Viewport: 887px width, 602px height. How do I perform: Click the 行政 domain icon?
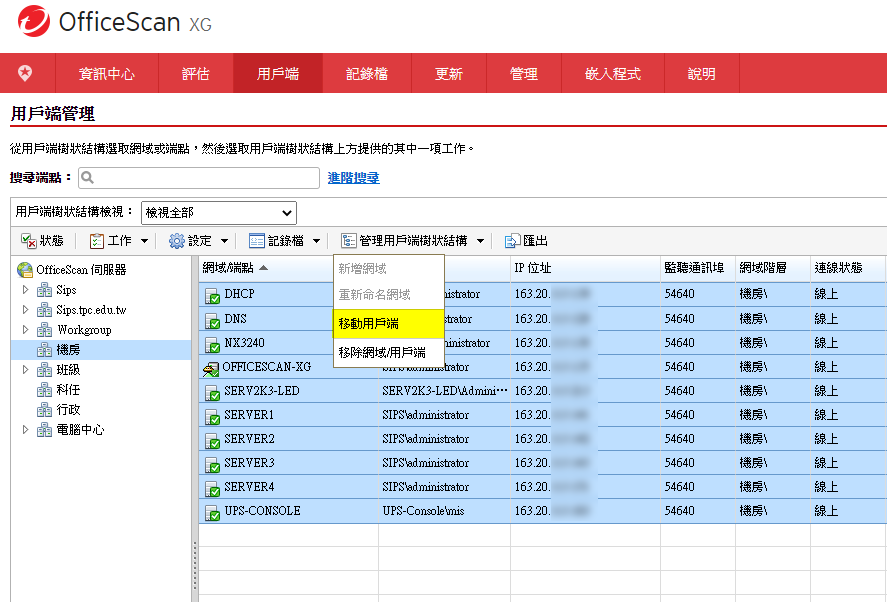(x=44, y=410)
